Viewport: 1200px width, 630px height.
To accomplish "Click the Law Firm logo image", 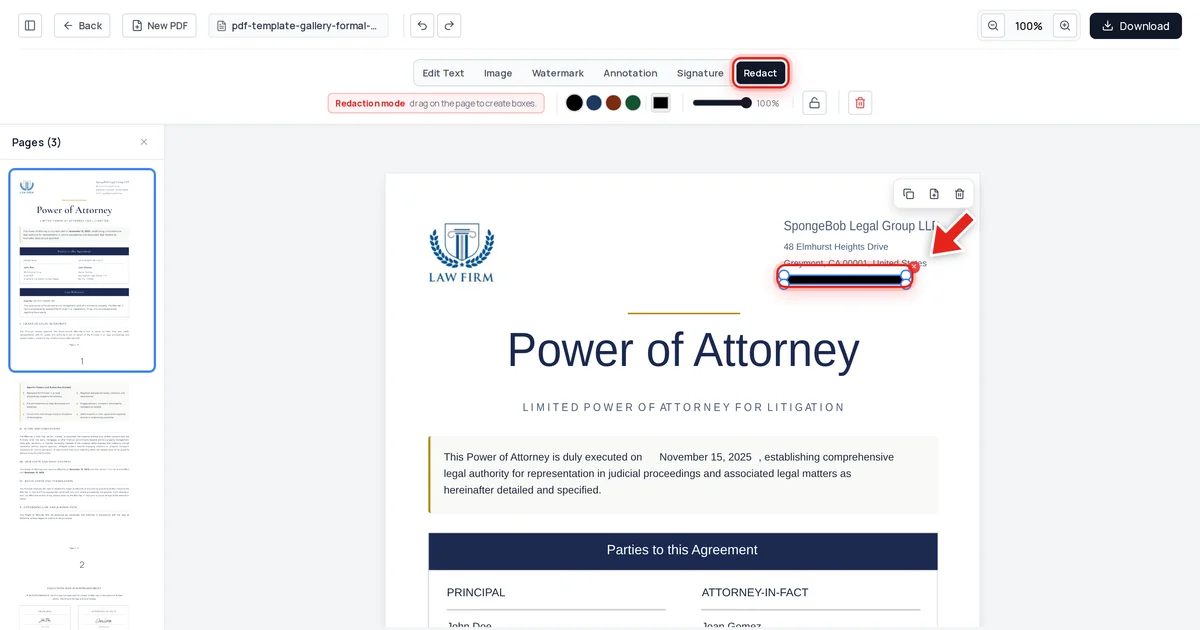I will (x=461, y=254).
